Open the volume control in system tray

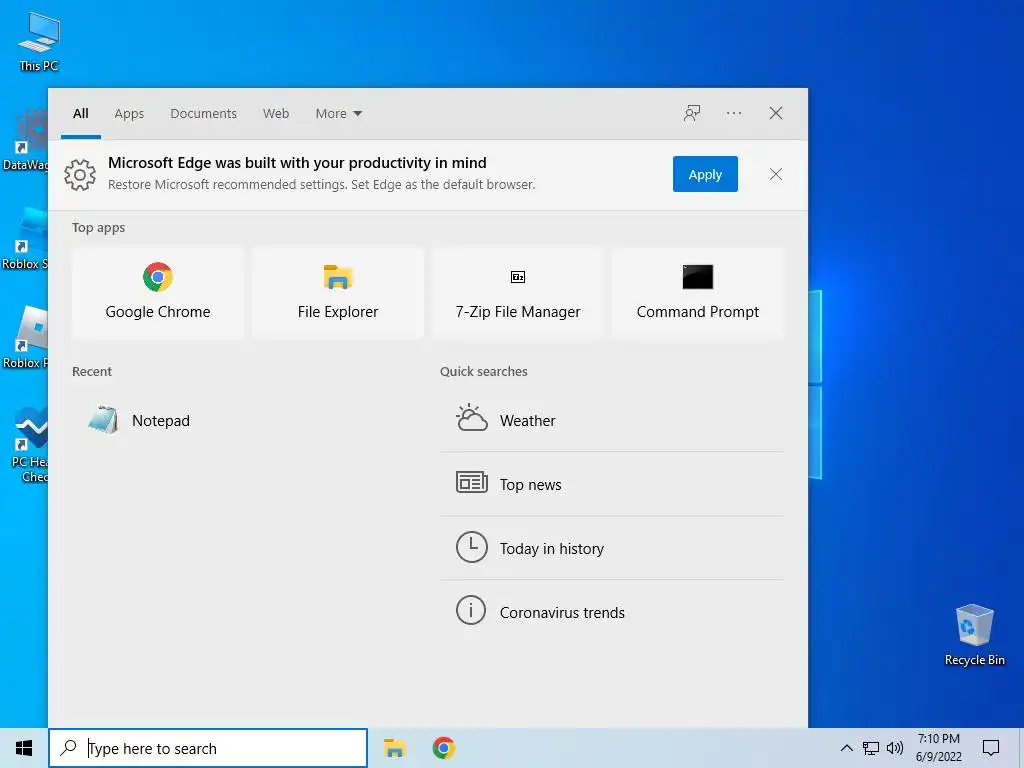[895, 748]
